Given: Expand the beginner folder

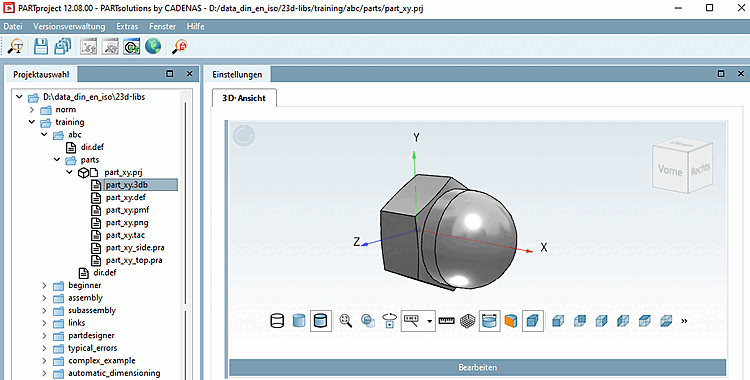Looking at the screenshot, I should point(44,285).
